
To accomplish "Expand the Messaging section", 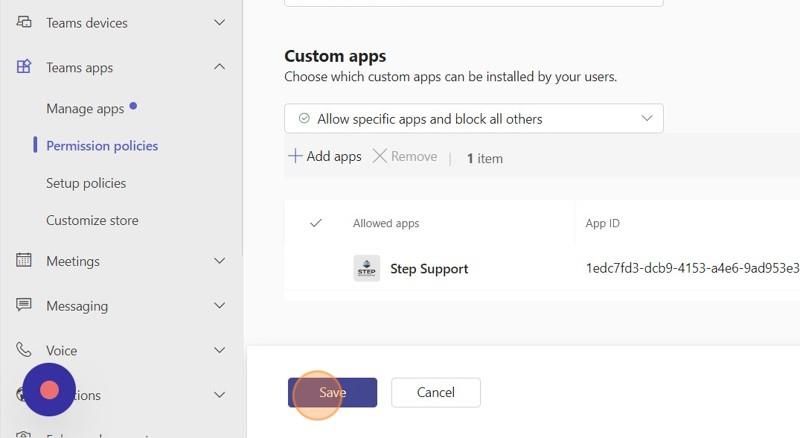I will pos(219,306).
